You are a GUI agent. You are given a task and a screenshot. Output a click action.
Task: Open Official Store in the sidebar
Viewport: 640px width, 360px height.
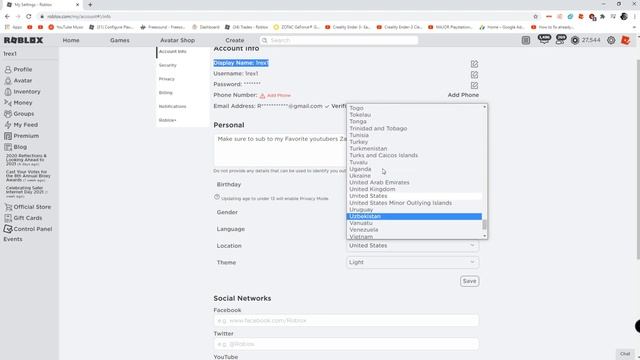28,207
